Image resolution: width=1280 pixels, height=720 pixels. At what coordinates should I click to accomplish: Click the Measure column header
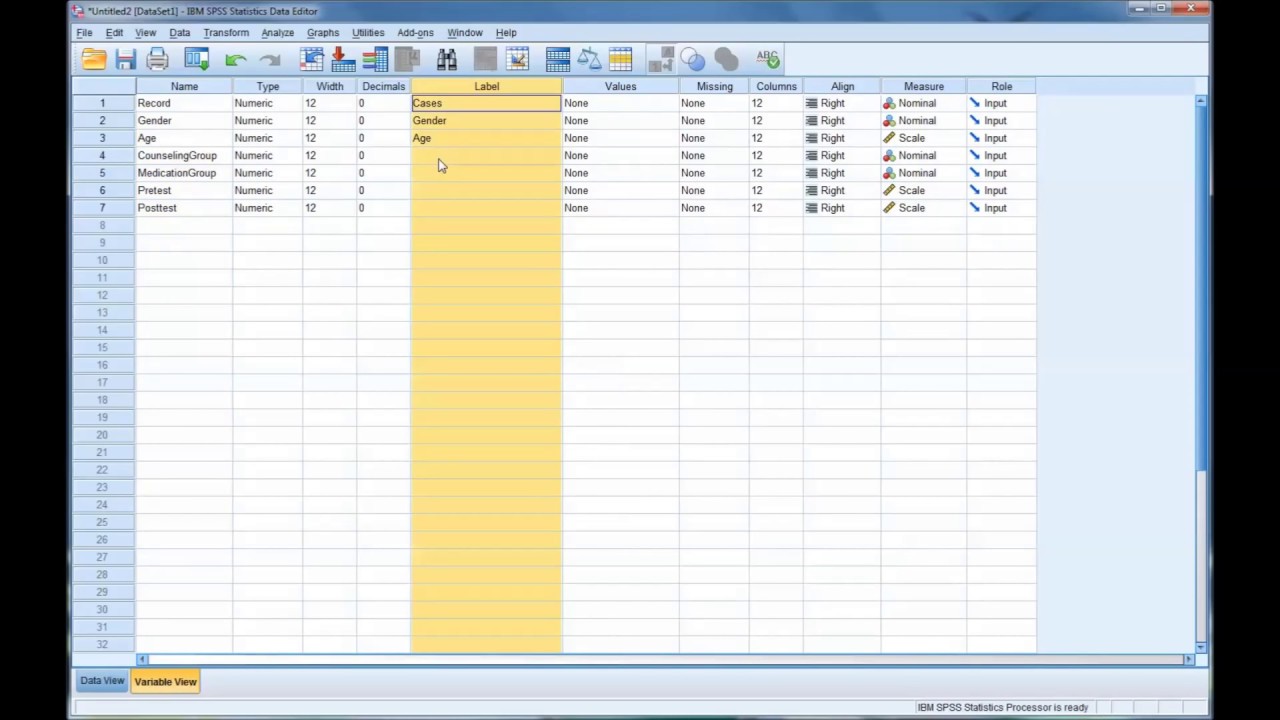click(923, 86)
